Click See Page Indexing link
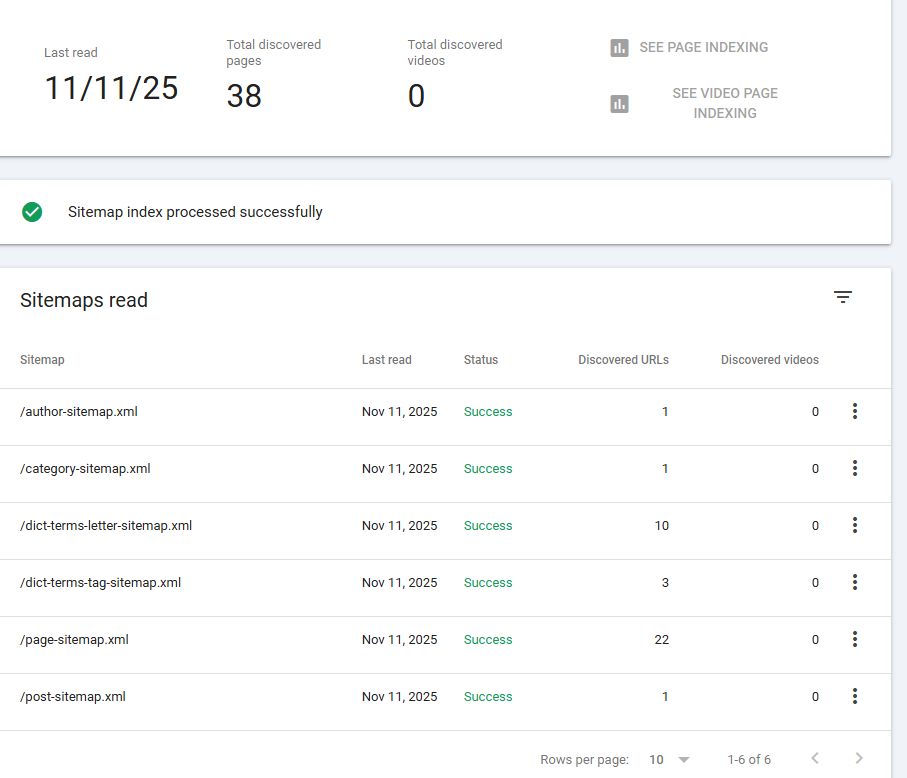Screen dimensions: 907x778 point(703,48)
